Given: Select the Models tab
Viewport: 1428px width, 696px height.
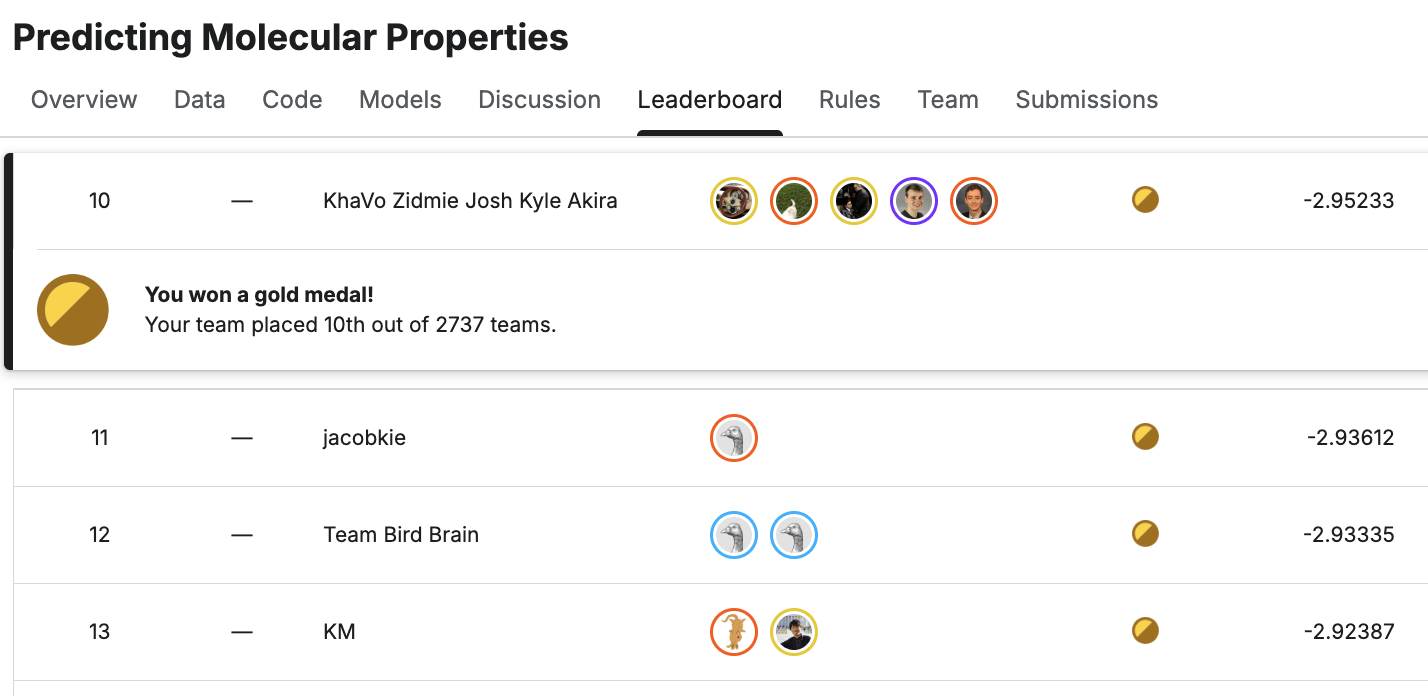Looking at the screenshot, I should coord(400,100).
